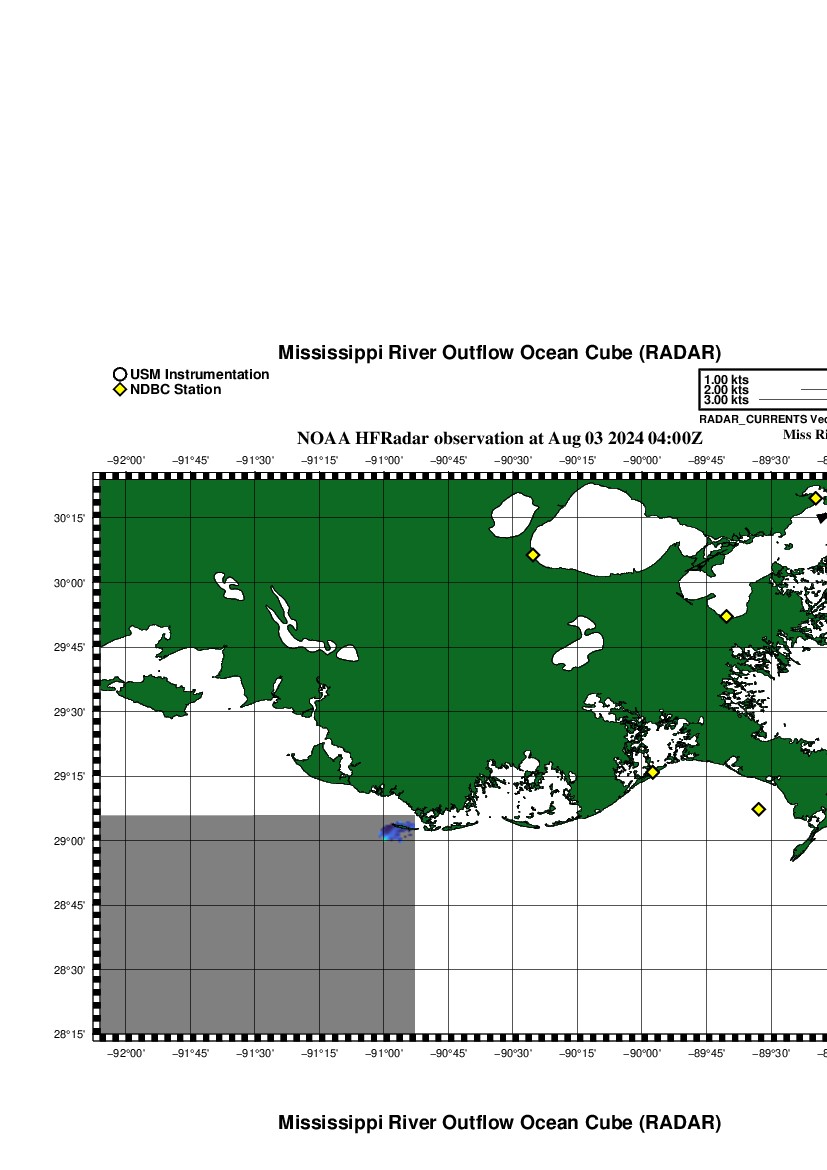Select NDBC station diamond offshore in the southeast

pyautogui.click(x=759, y=809)
